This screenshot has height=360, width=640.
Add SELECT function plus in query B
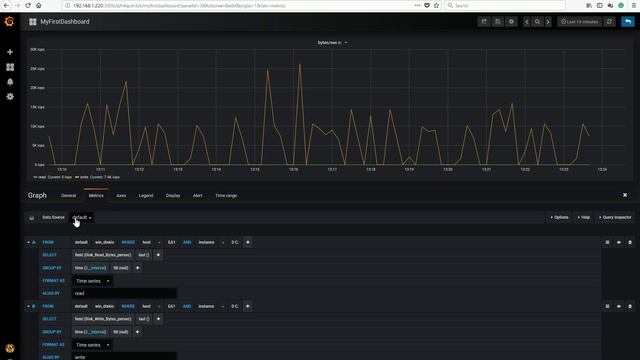click(x=158, y=319)
